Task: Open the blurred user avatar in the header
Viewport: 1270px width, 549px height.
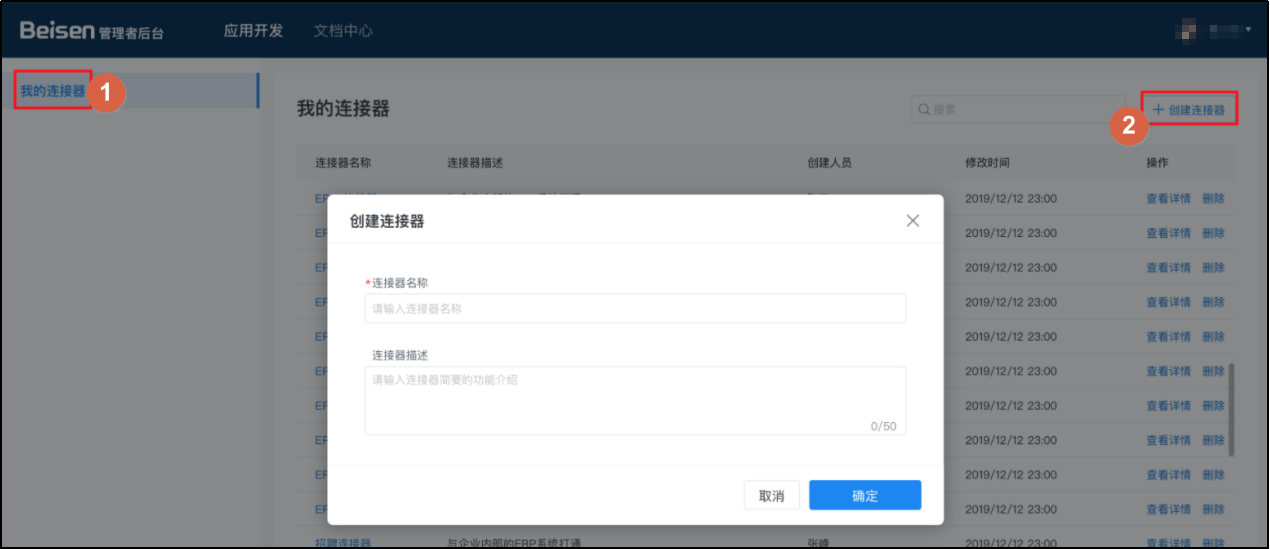Action: (x=1185, y=31)
